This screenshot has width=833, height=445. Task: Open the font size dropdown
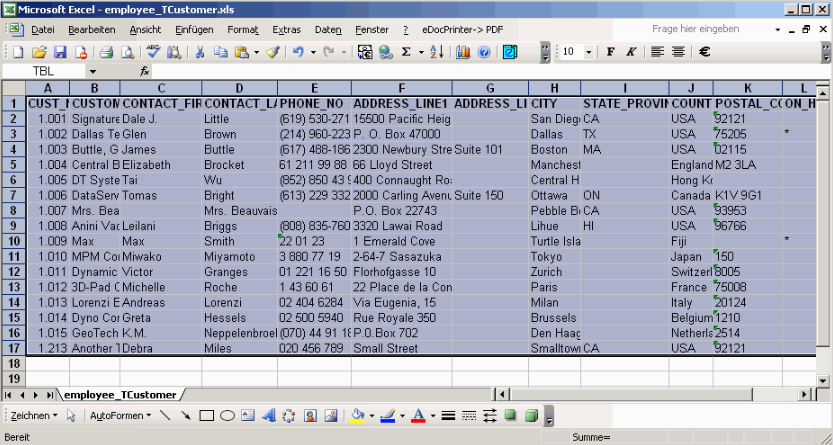(589, 51)
